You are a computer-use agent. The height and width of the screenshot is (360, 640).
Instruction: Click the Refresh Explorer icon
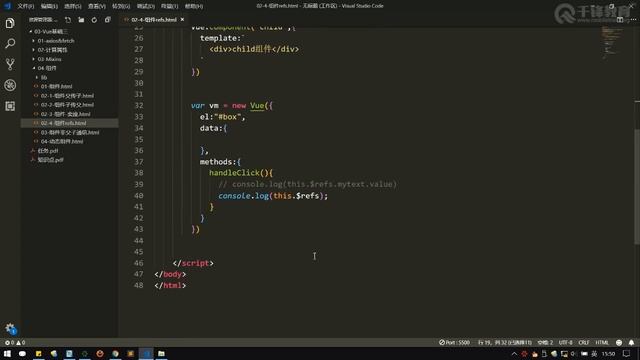pyautogui.click(x=94, y=20)
